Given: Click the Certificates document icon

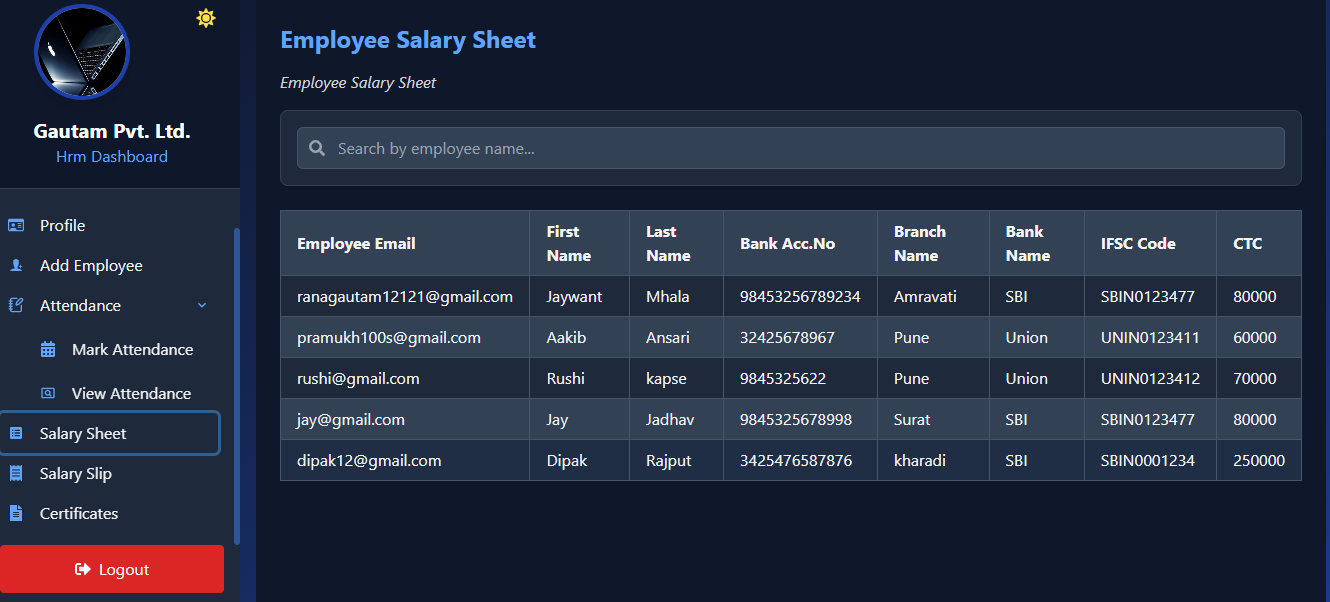Looking at the screenshot, I should pyautogui.click(x=16, y=513).
